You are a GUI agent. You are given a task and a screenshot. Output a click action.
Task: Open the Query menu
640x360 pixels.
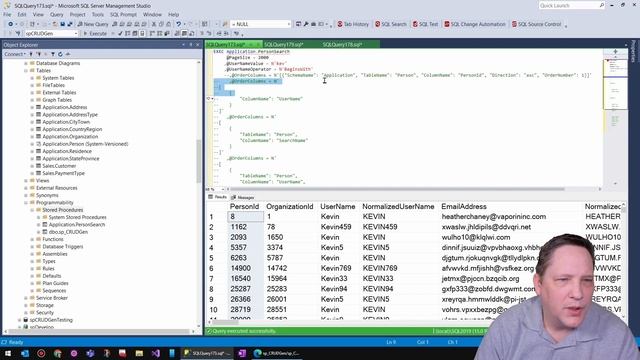pos(57,15)
